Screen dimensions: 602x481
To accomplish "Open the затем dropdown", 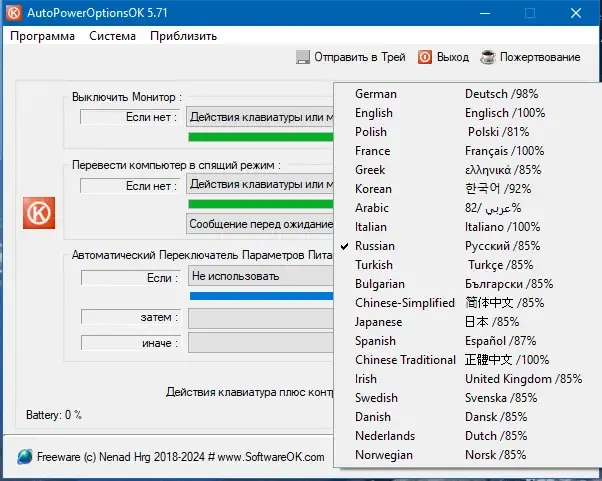I will click(x=261, y=319).
